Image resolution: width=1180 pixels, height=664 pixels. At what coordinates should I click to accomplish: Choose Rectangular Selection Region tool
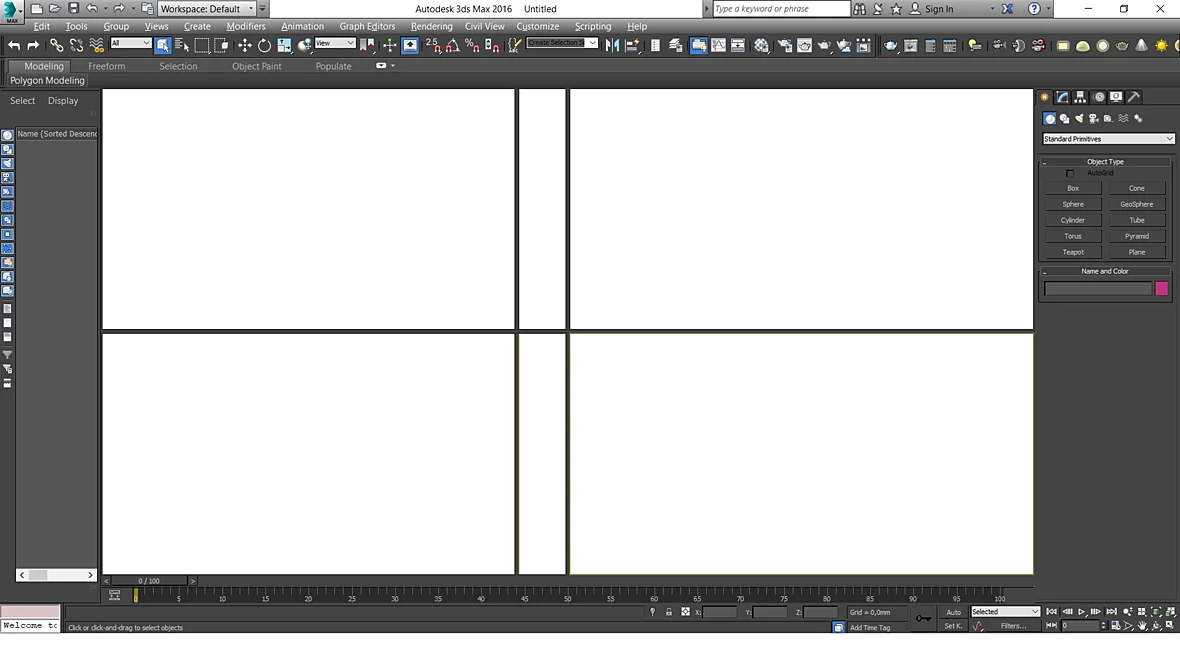(202, 46)
